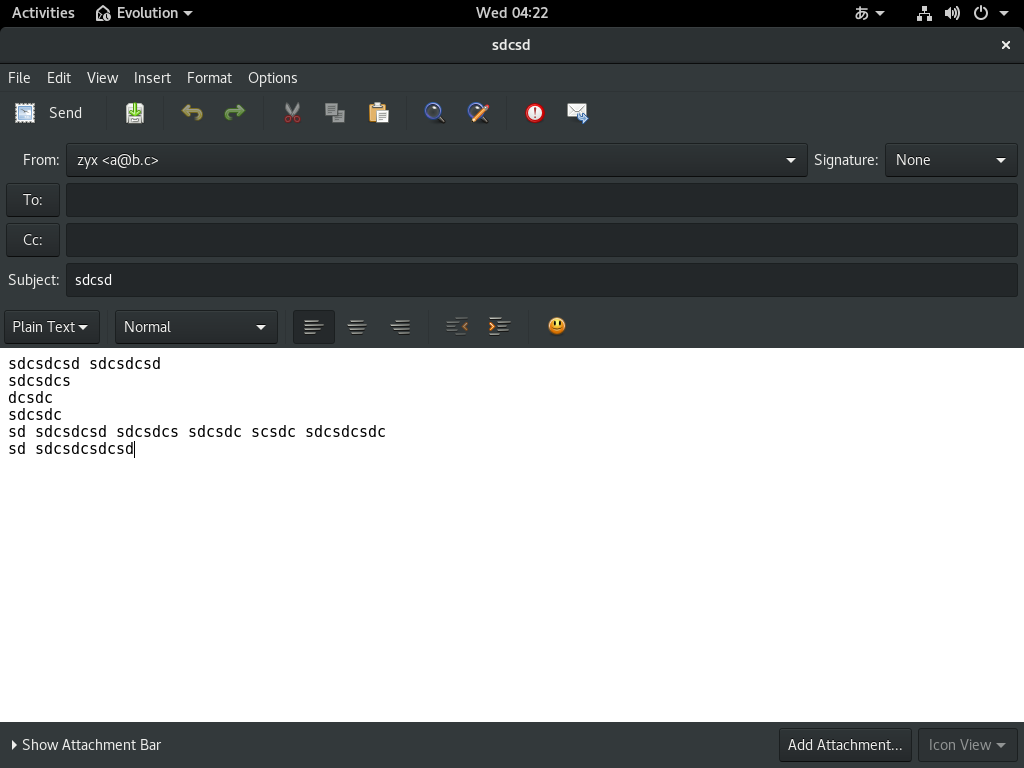Cut selected text with scissors icon
The width and height of the screenshot is (1024, 768).
(293, 113)
